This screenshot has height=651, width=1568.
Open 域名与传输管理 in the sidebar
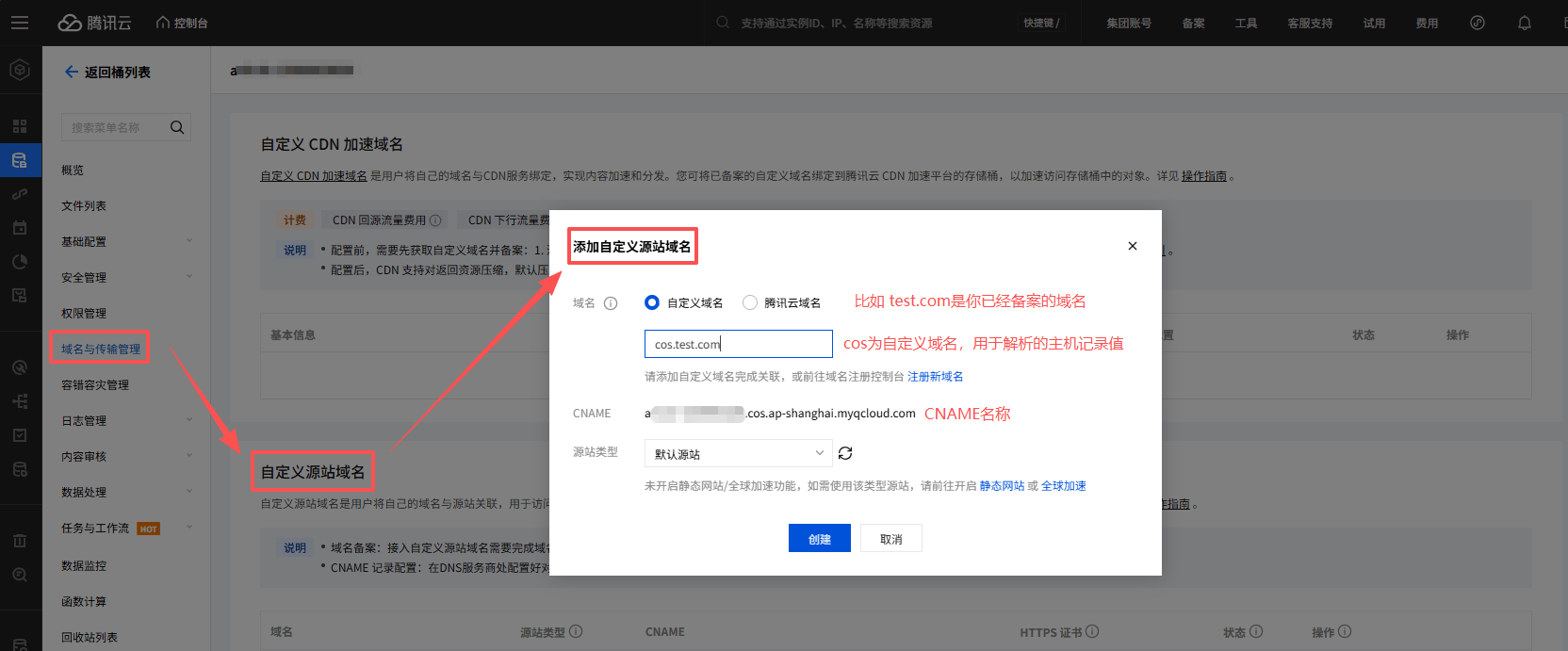(101, 349)
